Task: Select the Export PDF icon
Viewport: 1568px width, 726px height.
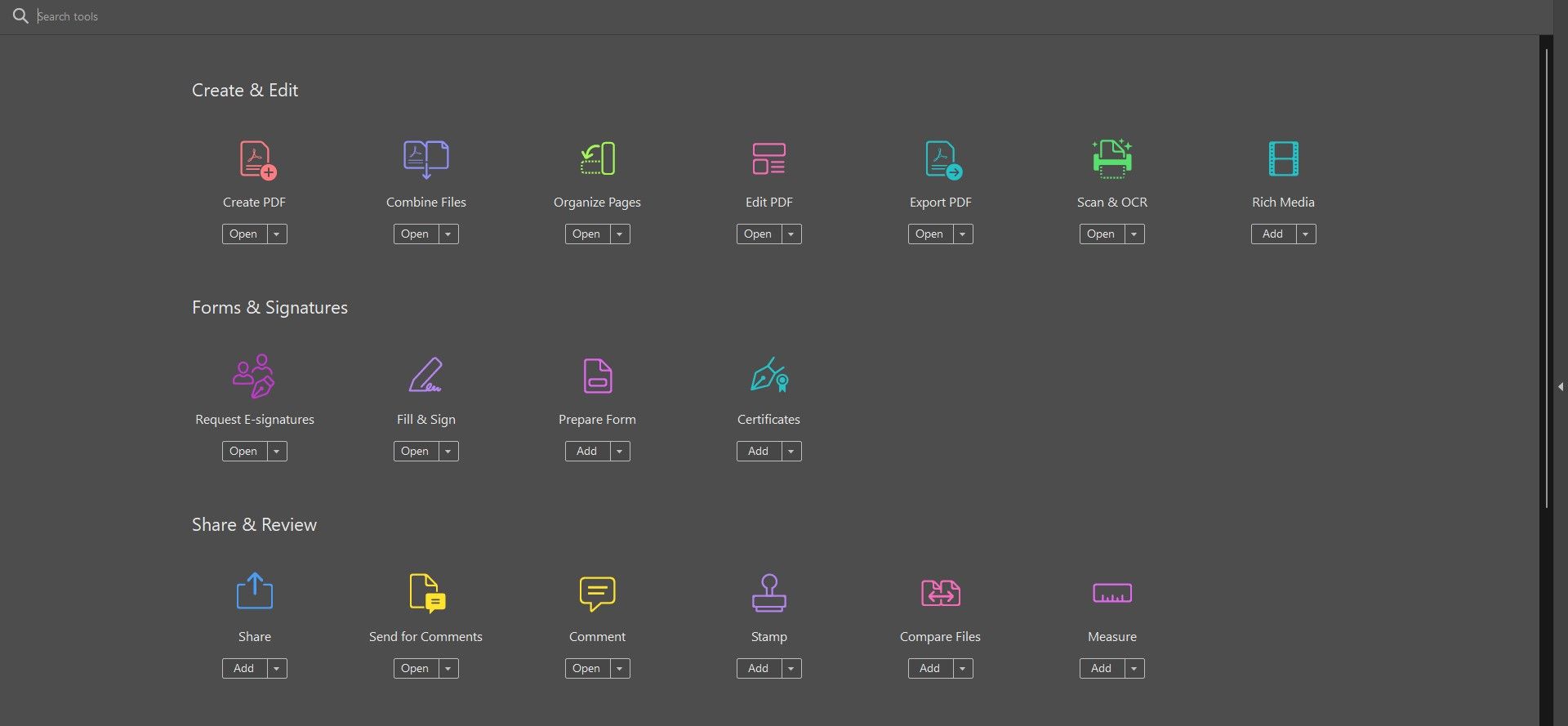Action: click(x=943, y=159)
